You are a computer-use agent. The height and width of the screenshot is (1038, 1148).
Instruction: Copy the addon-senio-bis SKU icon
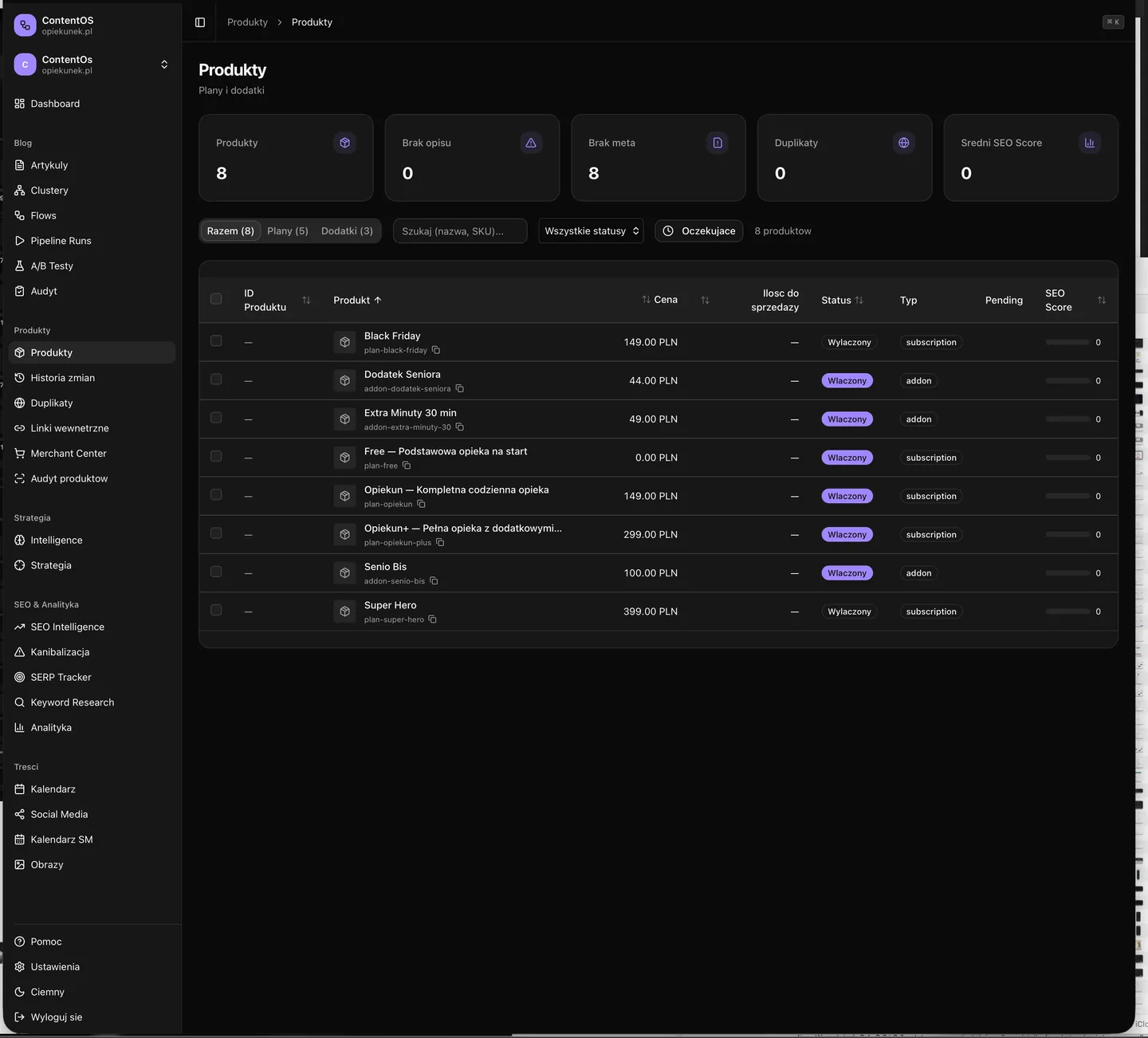pyautogui.click(x=434, y=581)
